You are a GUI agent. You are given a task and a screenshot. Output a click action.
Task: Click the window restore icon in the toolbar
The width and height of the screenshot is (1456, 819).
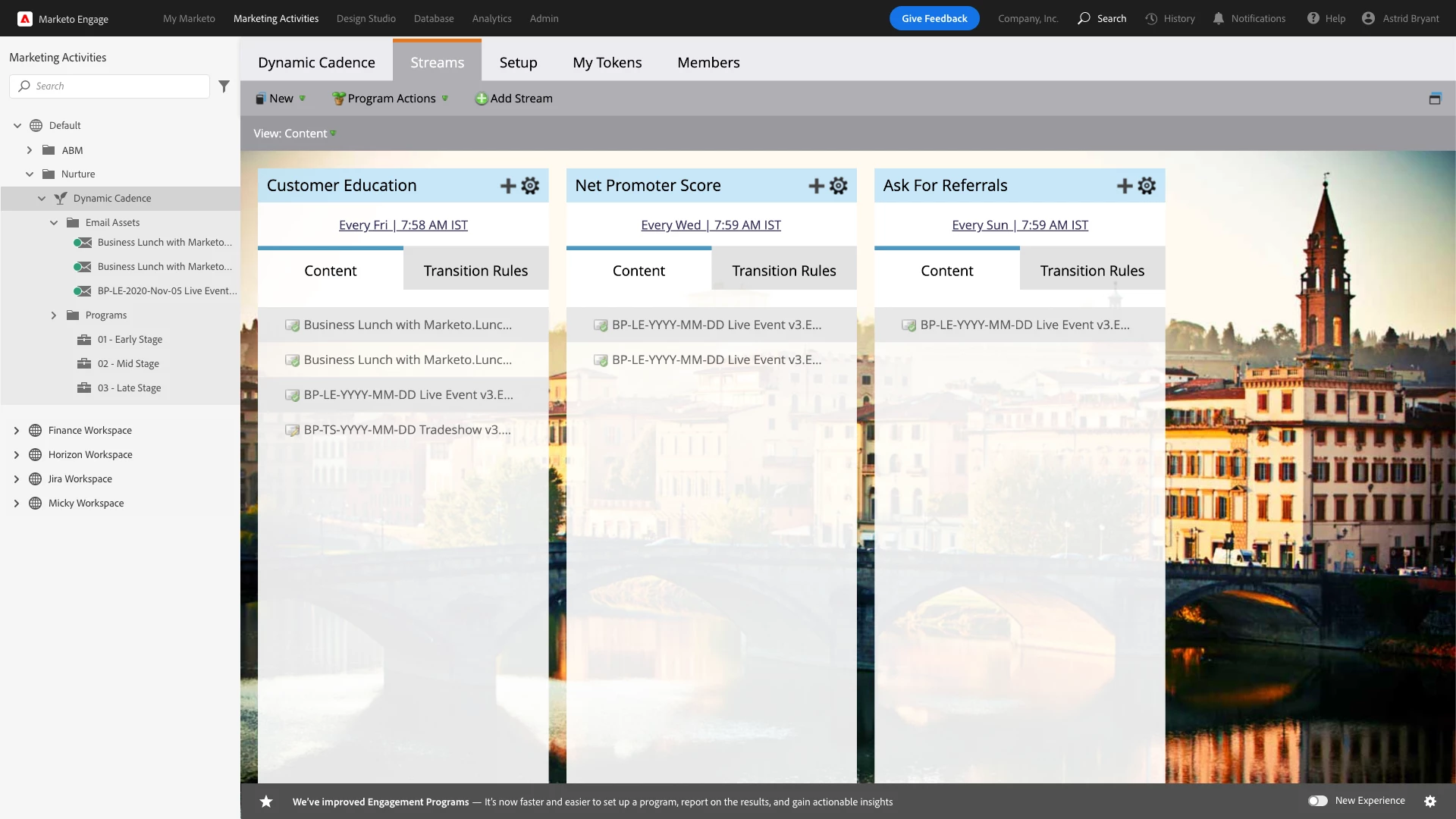(1435, 99)
